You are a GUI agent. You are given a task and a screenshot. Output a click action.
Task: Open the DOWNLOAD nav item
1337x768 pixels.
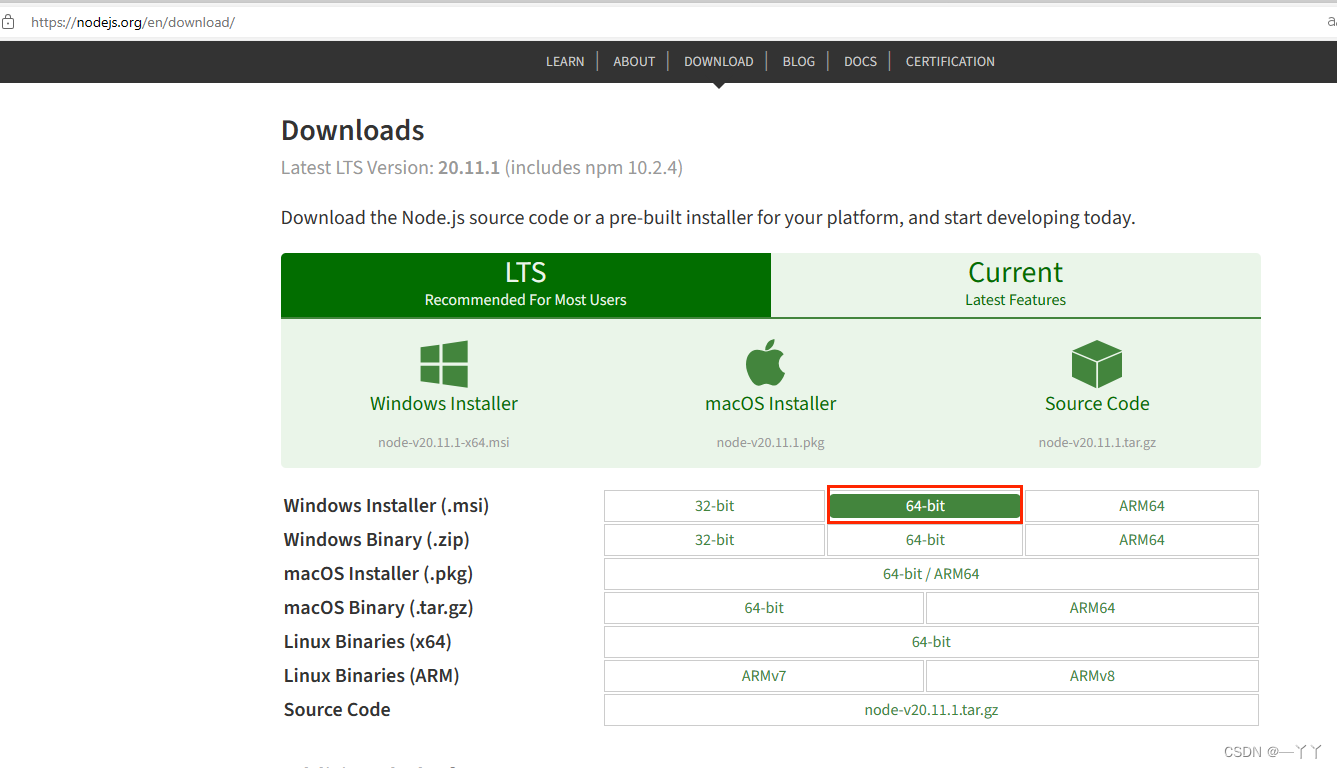click(719, 61)
